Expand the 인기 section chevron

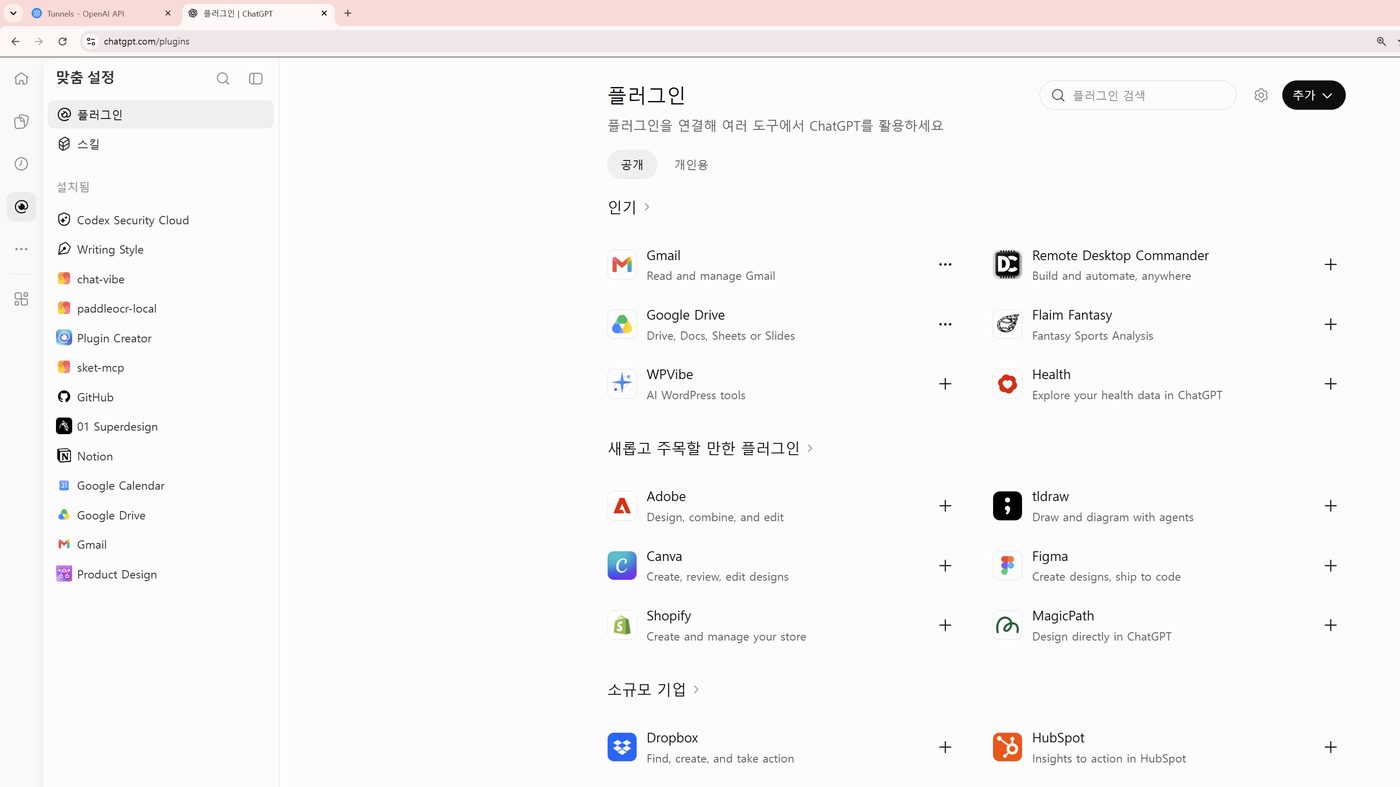(x=647, y=207)
